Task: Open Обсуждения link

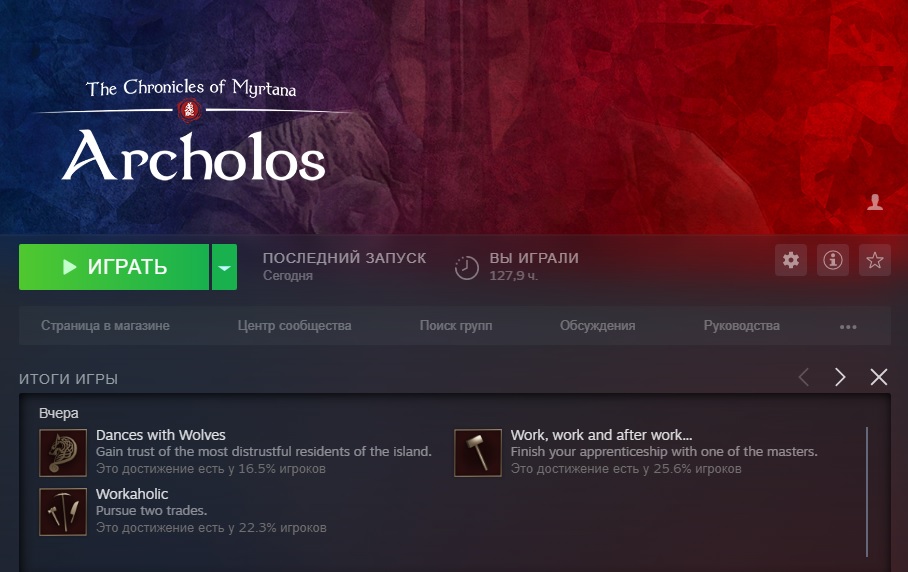Action: click(x=597, y=326)
